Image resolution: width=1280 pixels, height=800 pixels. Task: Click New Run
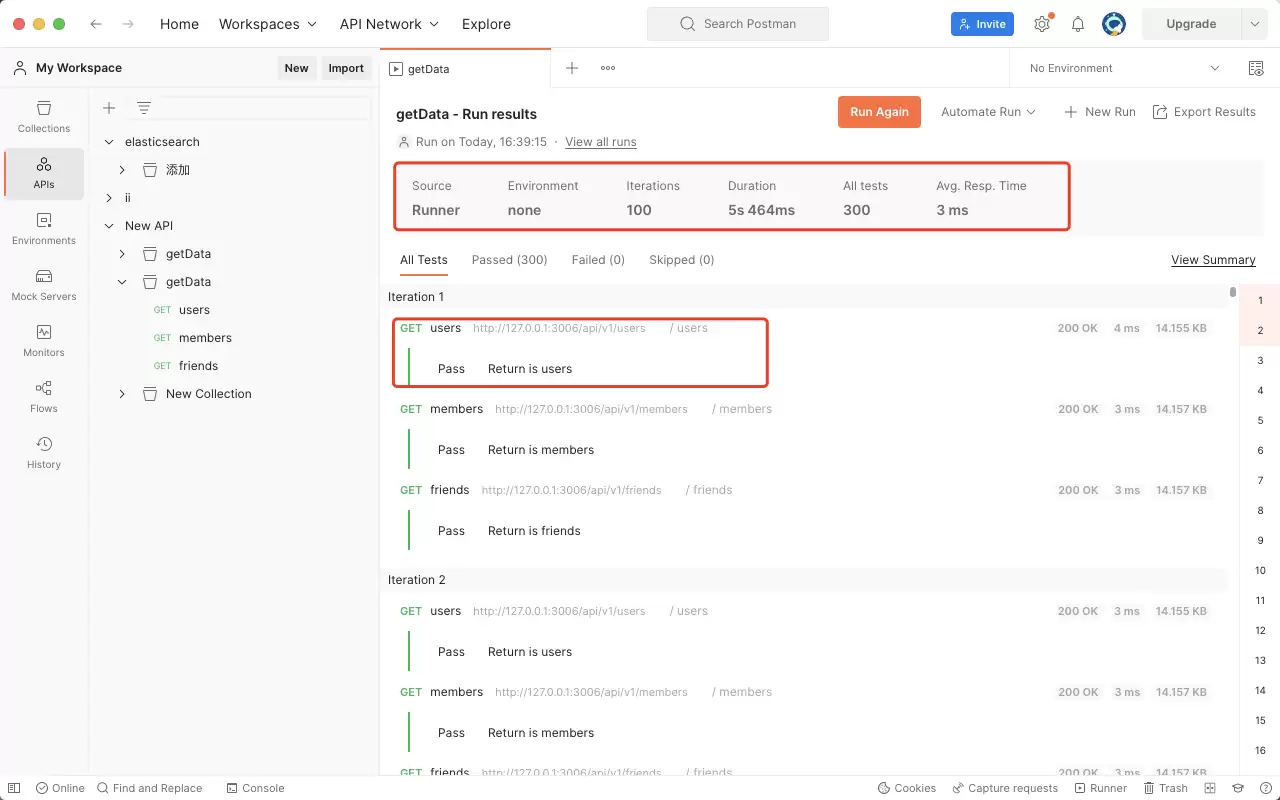[1099, 112]
